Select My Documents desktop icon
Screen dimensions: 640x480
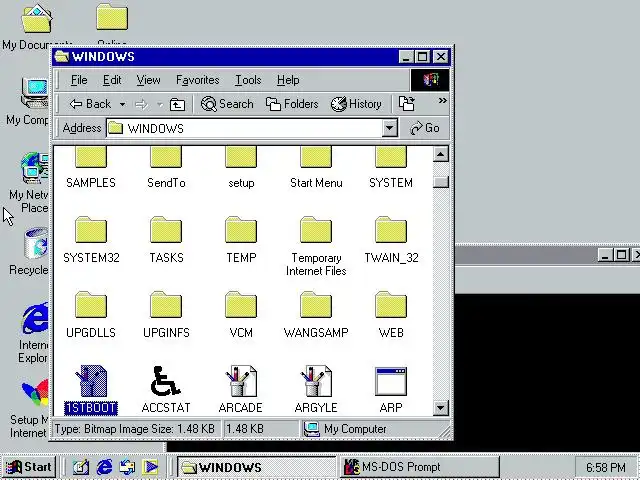point(36,27)
